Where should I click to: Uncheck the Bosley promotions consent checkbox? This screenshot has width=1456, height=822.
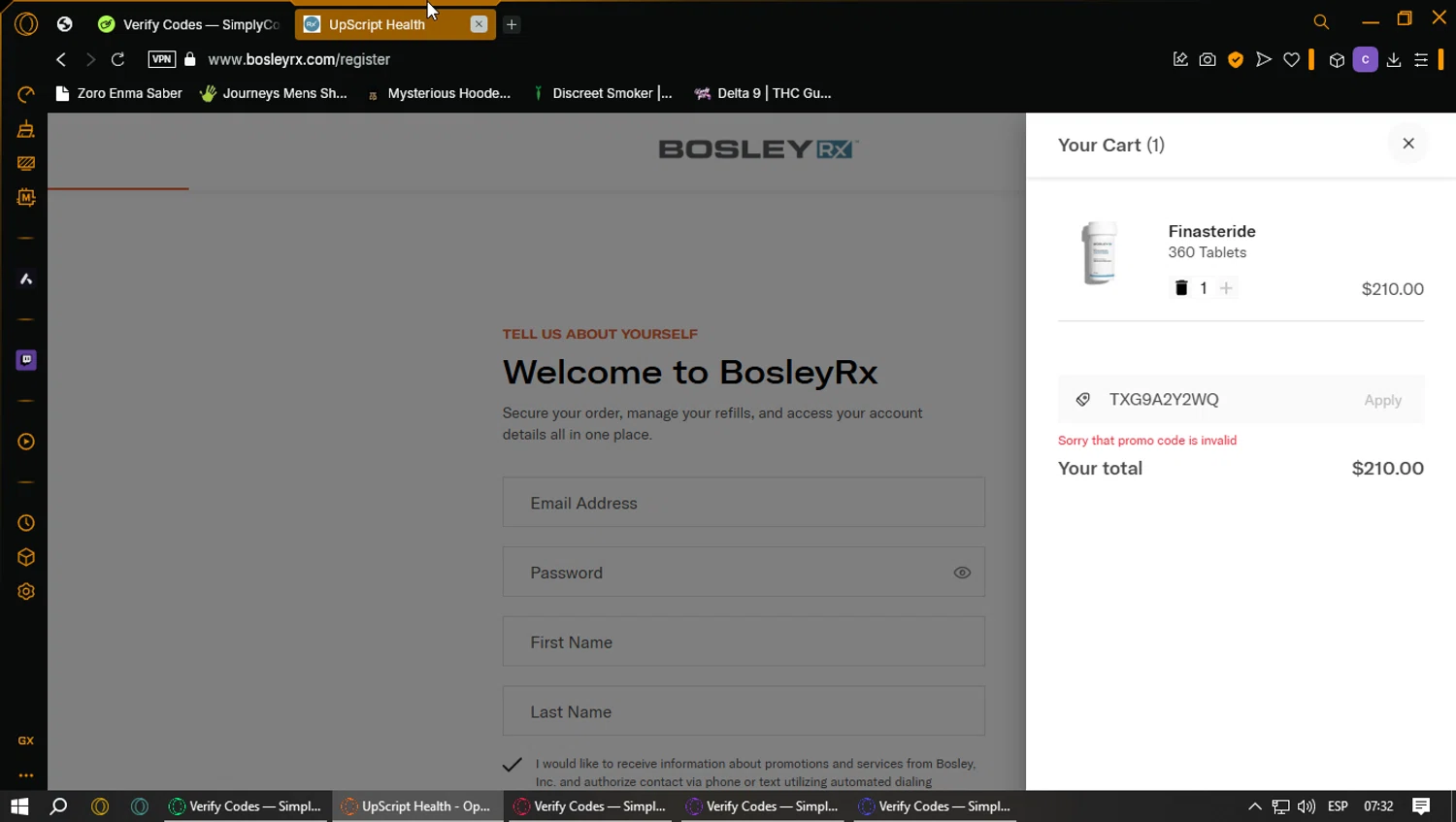(x=513, y=765)
